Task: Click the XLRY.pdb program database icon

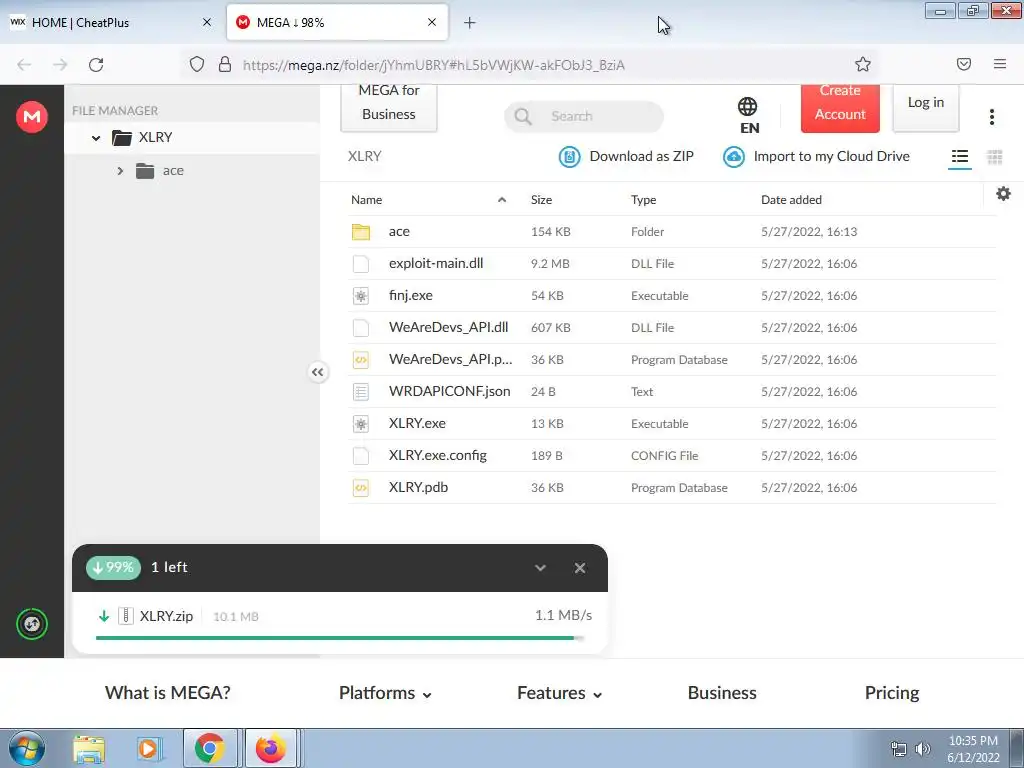Action: pyautogui.click(x=360, y=488)
